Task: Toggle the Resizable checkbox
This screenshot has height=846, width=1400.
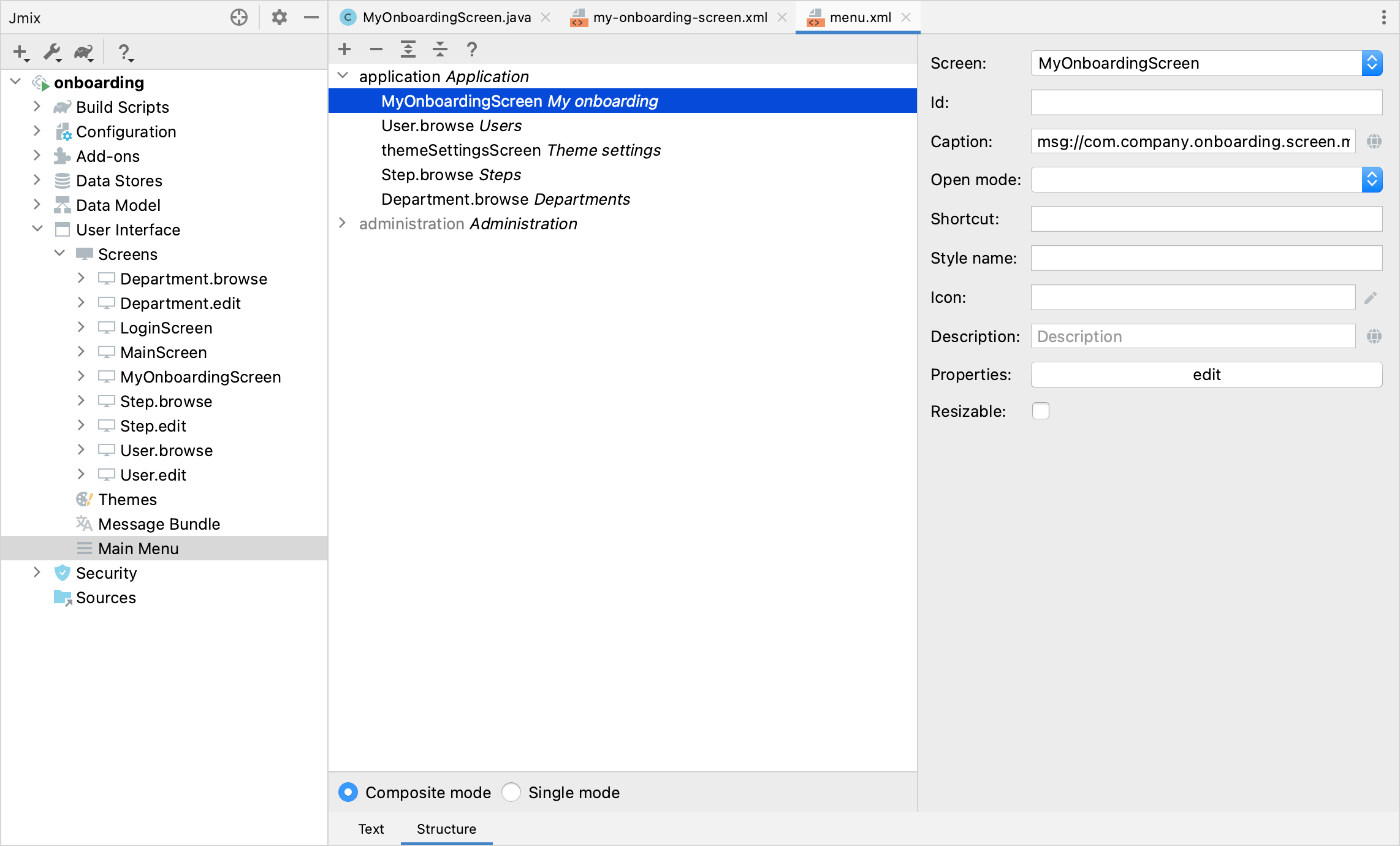Action: [x=1041, y=411]
